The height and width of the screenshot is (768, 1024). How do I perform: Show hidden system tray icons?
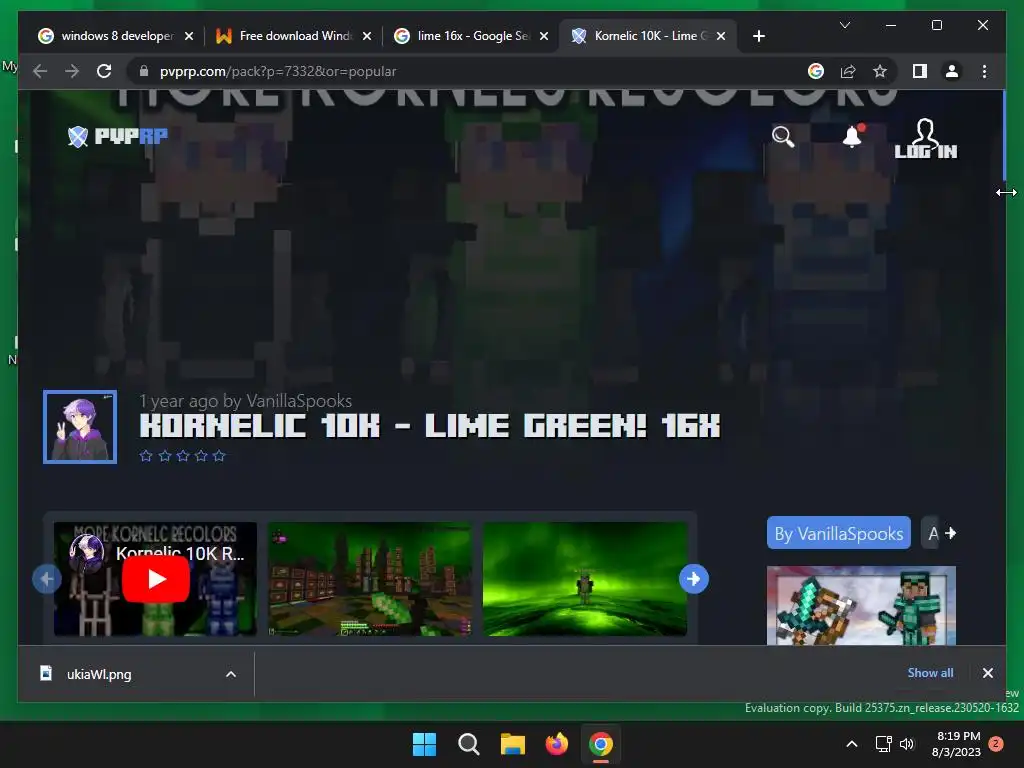(852, 744)
